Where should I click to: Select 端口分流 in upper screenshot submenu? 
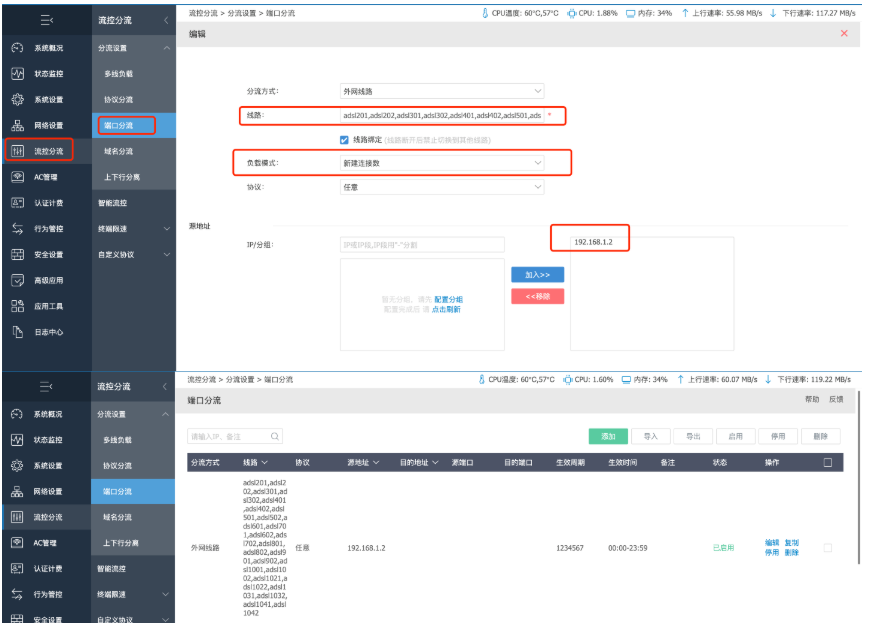118,126
